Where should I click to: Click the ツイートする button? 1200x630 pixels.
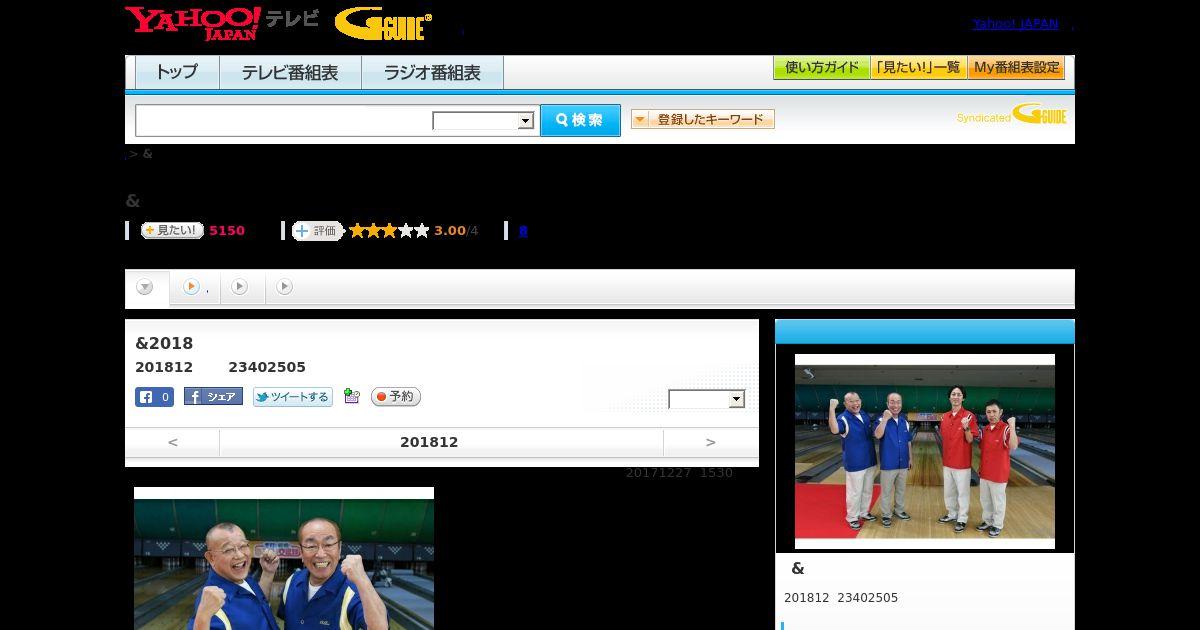click(x=293, y=397)
